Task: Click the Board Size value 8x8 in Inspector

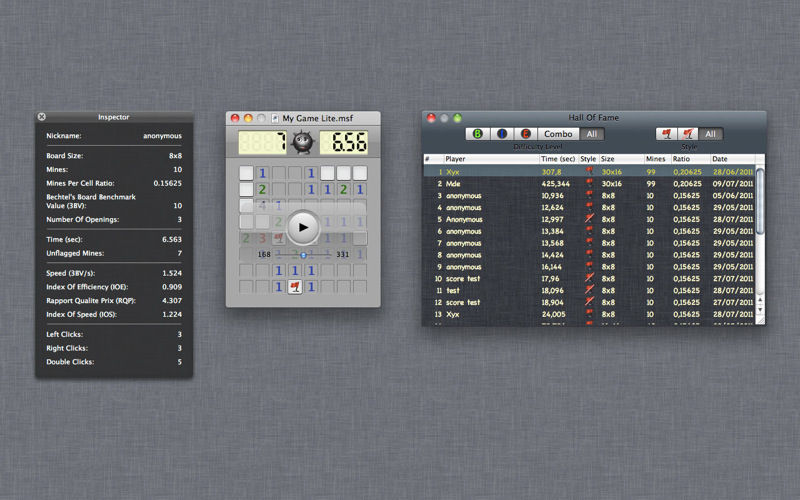Action: tap(176, 156)
